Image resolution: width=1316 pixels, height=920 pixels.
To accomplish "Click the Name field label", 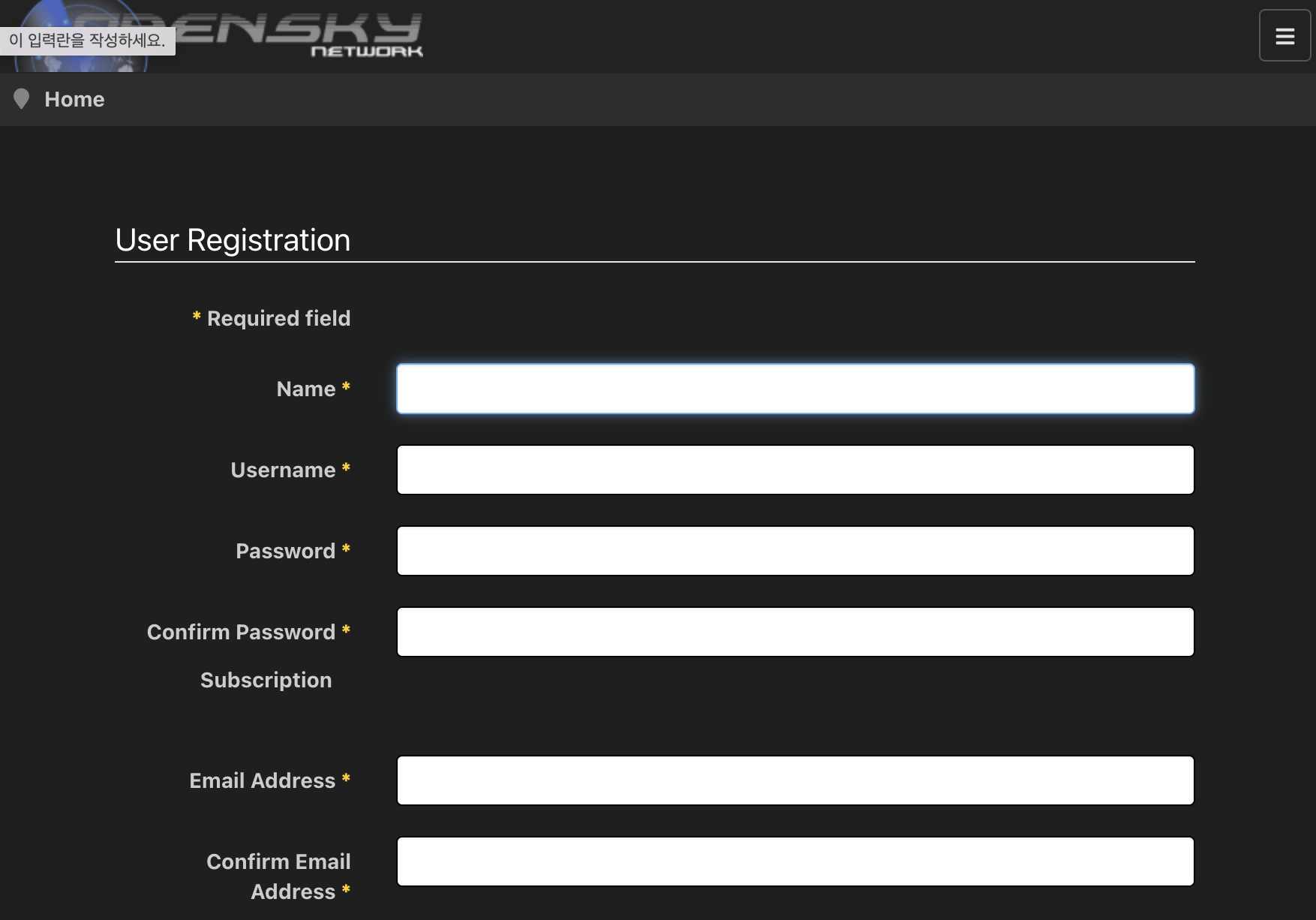I will pyautogui.click(x=305, y=388).
